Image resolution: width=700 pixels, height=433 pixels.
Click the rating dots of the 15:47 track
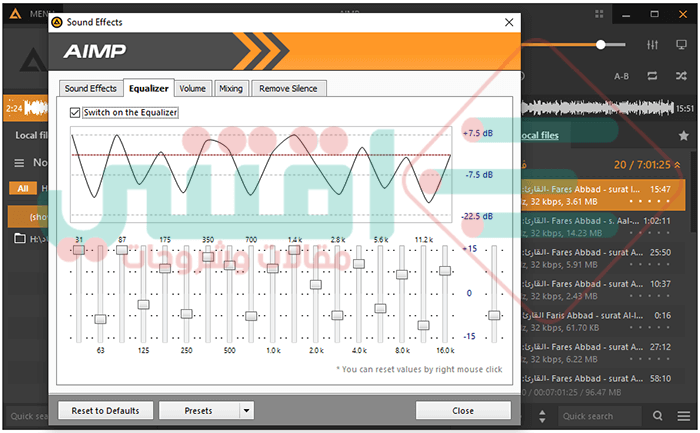coord(650,202)
